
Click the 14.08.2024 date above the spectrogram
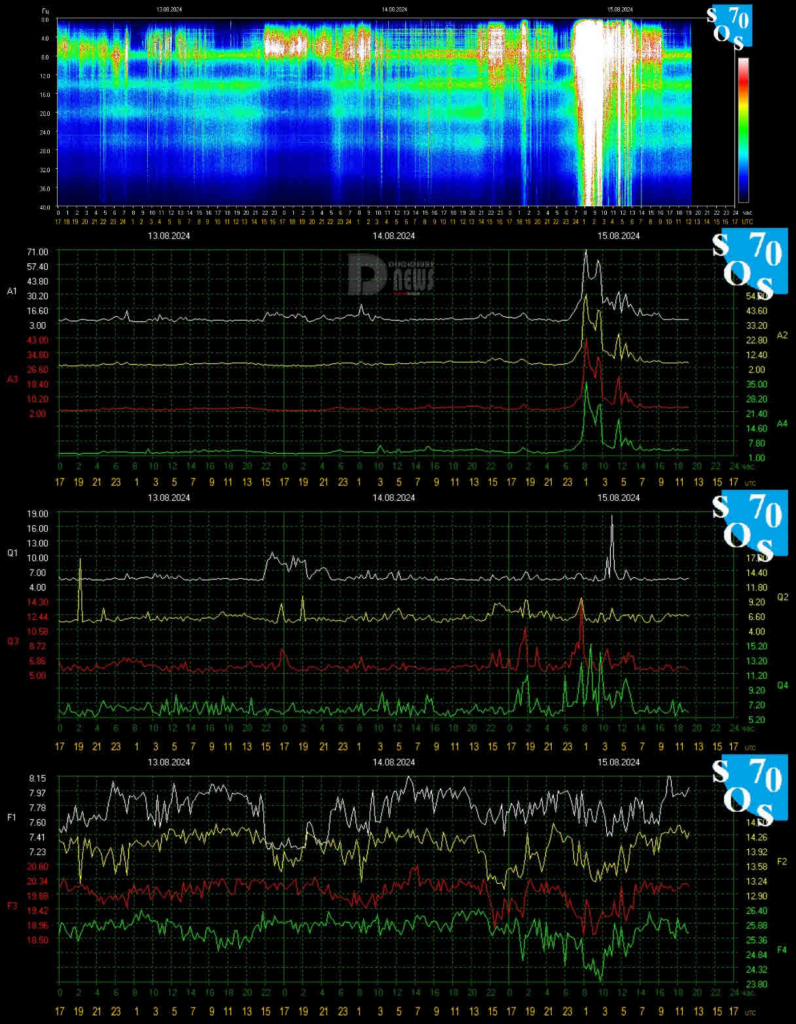tap(395, 9)
